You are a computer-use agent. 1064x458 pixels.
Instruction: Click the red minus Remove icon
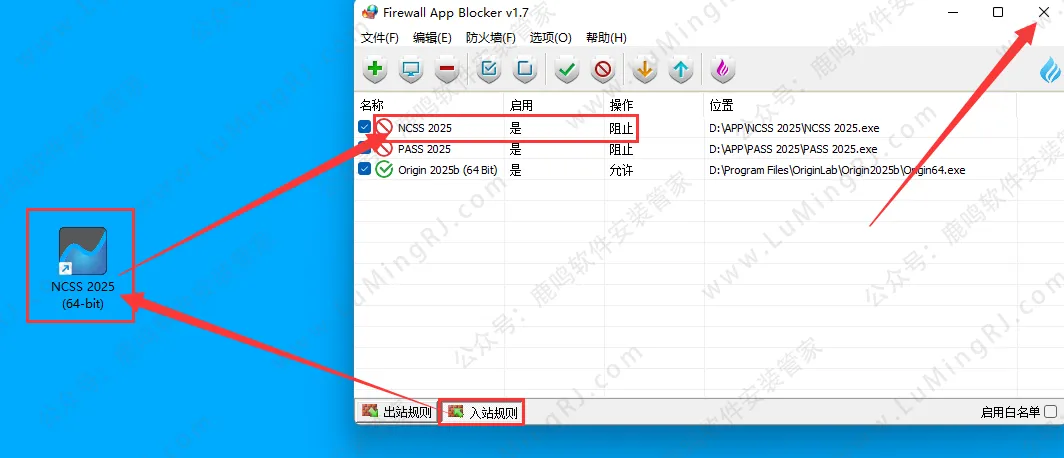[x=446, y=69]
